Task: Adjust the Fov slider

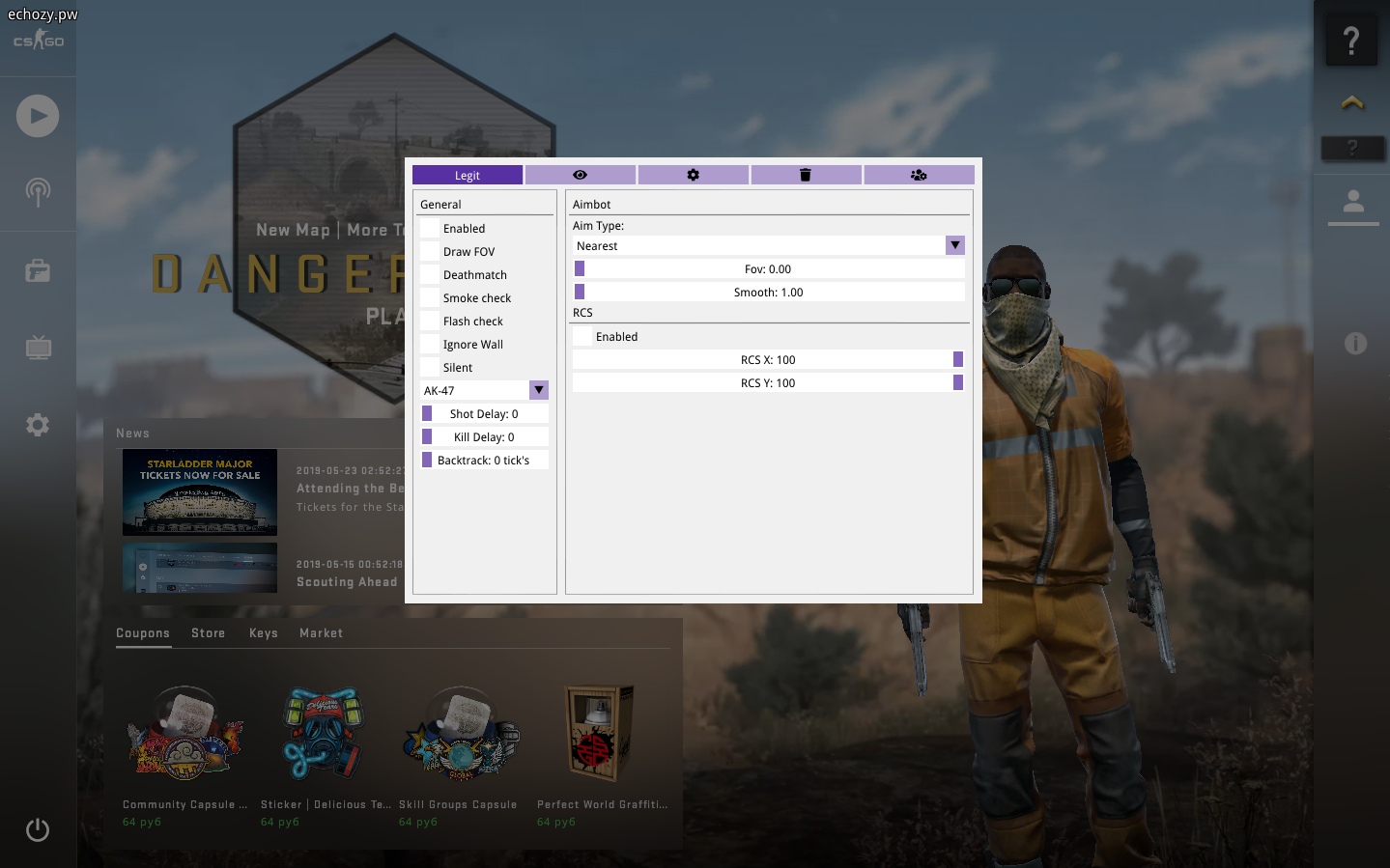Action: pyautogui.click(x=769, y=268)
